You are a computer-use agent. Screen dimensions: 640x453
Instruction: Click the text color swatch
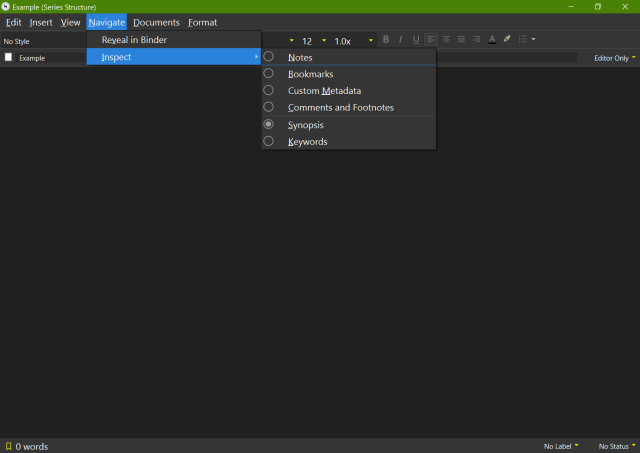tap(492, 40)
